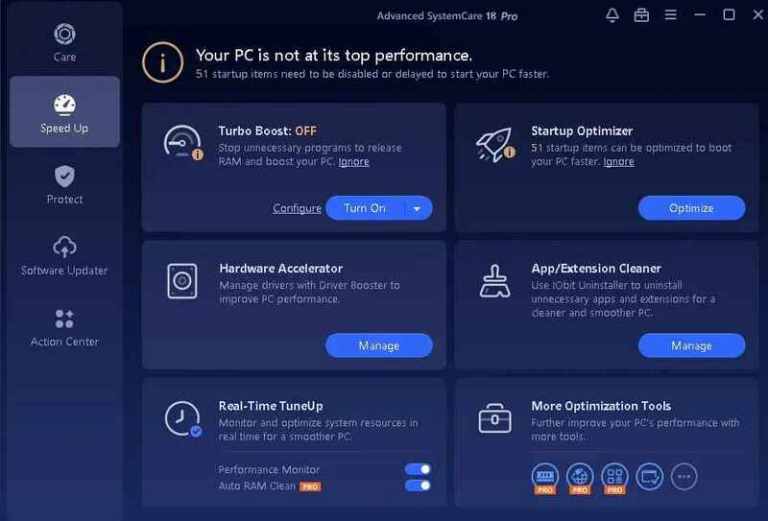This screenshot has height=521, width=768.
Task: Open the notifications bell icon
Action: coord(612,15)
